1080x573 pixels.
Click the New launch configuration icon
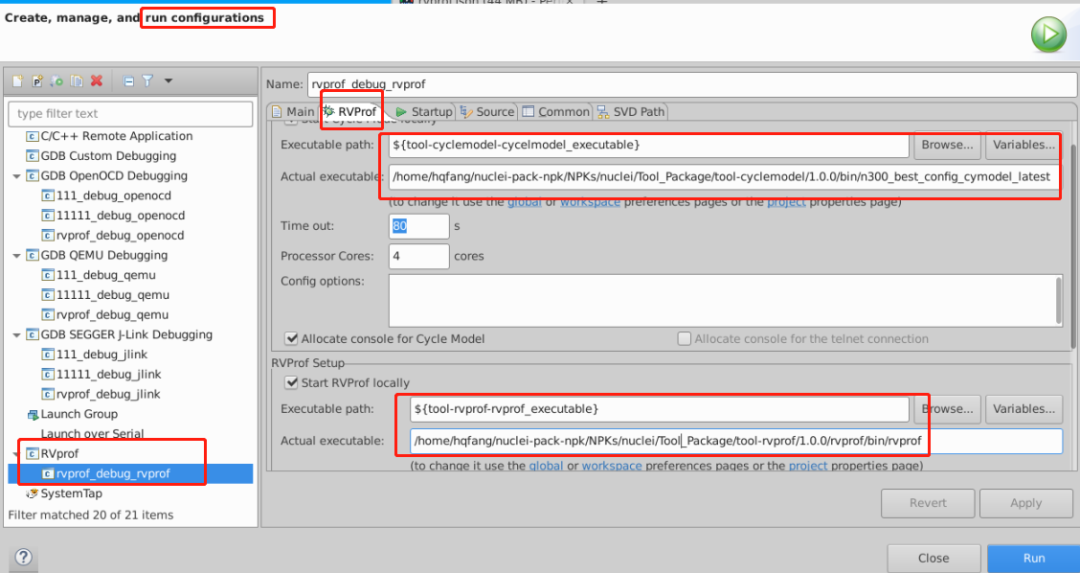coord(19,81)
